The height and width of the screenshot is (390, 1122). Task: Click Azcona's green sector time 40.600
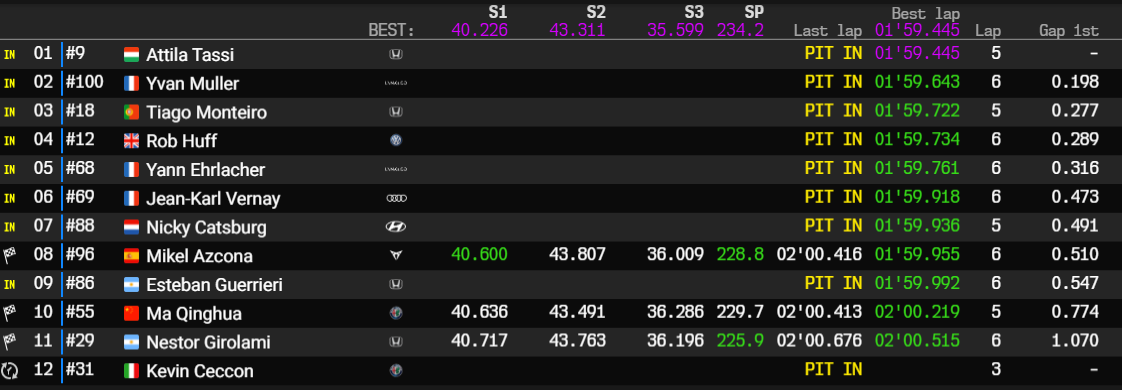pyautogui.click(x=479, y=255)
